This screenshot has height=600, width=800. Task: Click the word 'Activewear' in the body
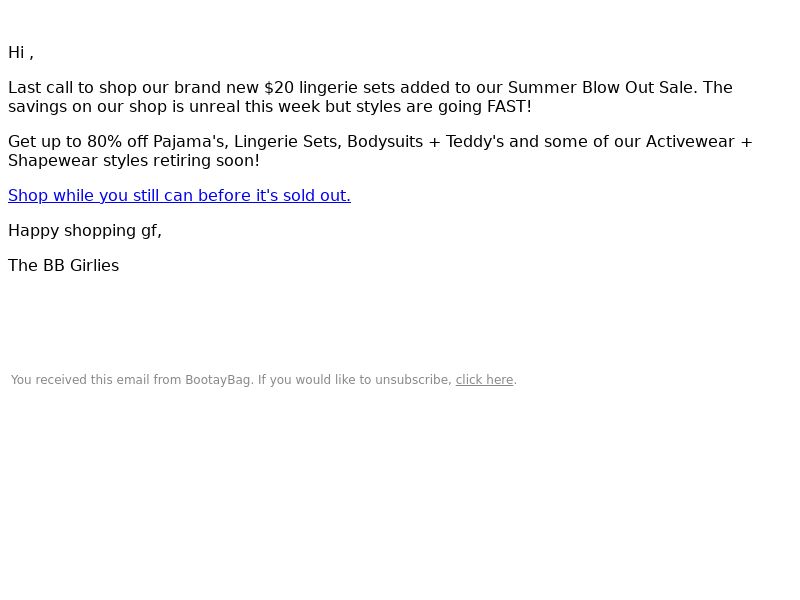(690, 141)
